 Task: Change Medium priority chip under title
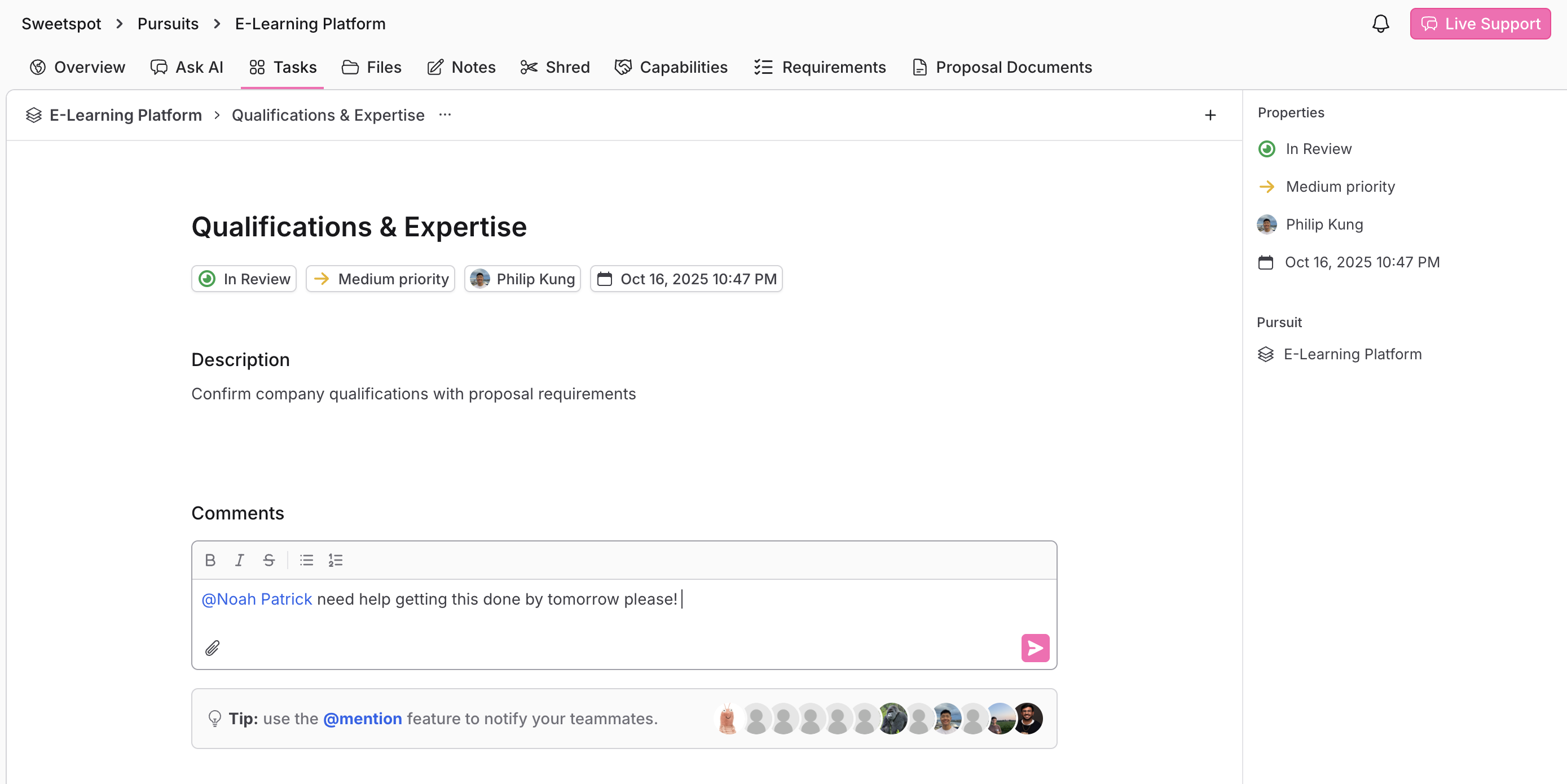pos(380,279)
